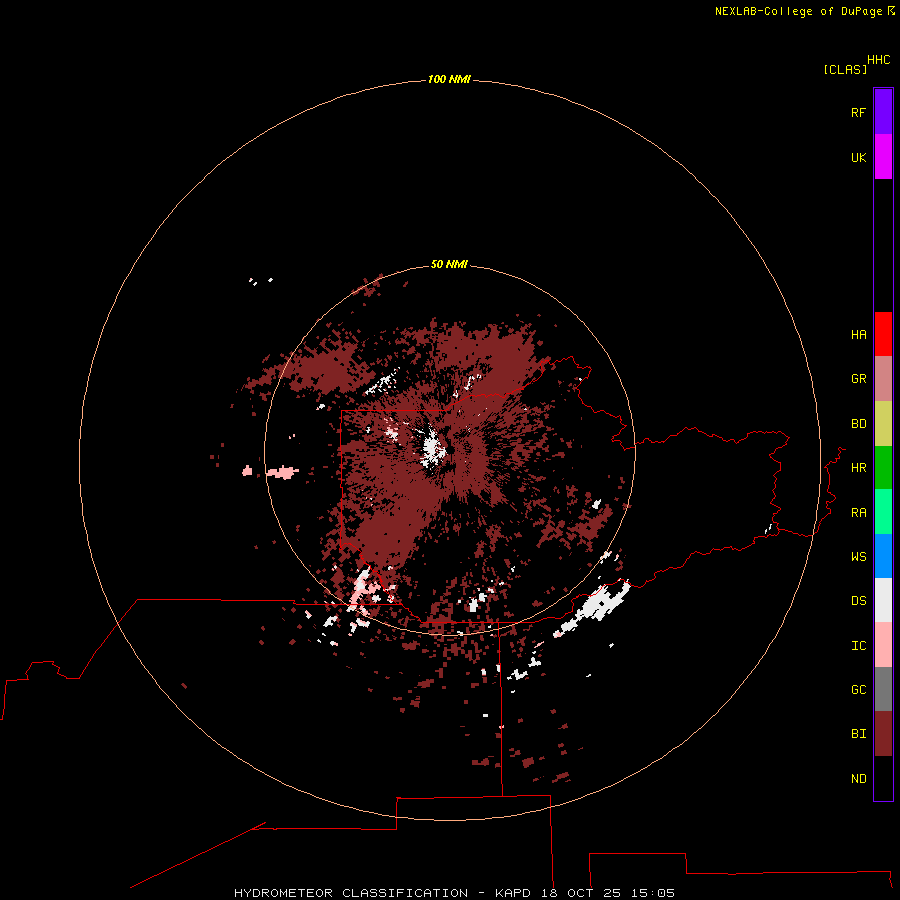Image resolution: width=900 pixels, height=900 pixels.
Task: Click the UK legend label
Action: (858, 157)
